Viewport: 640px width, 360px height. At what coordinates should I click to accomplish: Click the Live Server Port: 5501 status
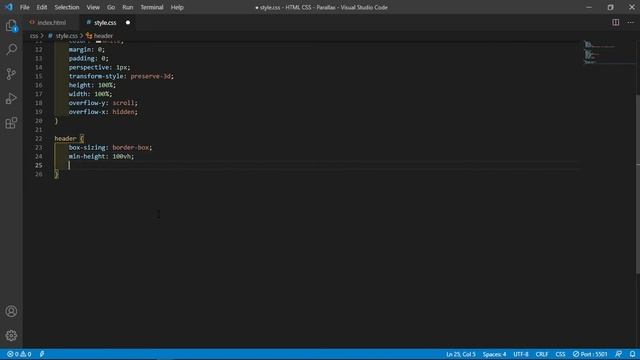pos(590,354)
